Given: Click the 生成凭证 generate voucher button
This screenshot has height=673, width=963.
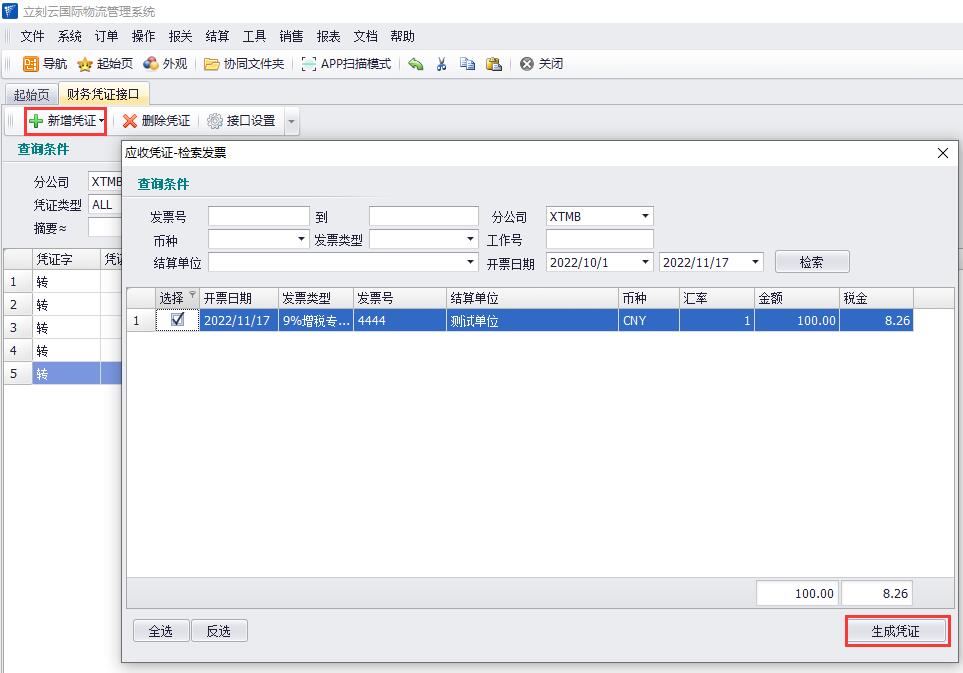Looking at the screenshot, I should pyautogui.click(x=894, y=631).
